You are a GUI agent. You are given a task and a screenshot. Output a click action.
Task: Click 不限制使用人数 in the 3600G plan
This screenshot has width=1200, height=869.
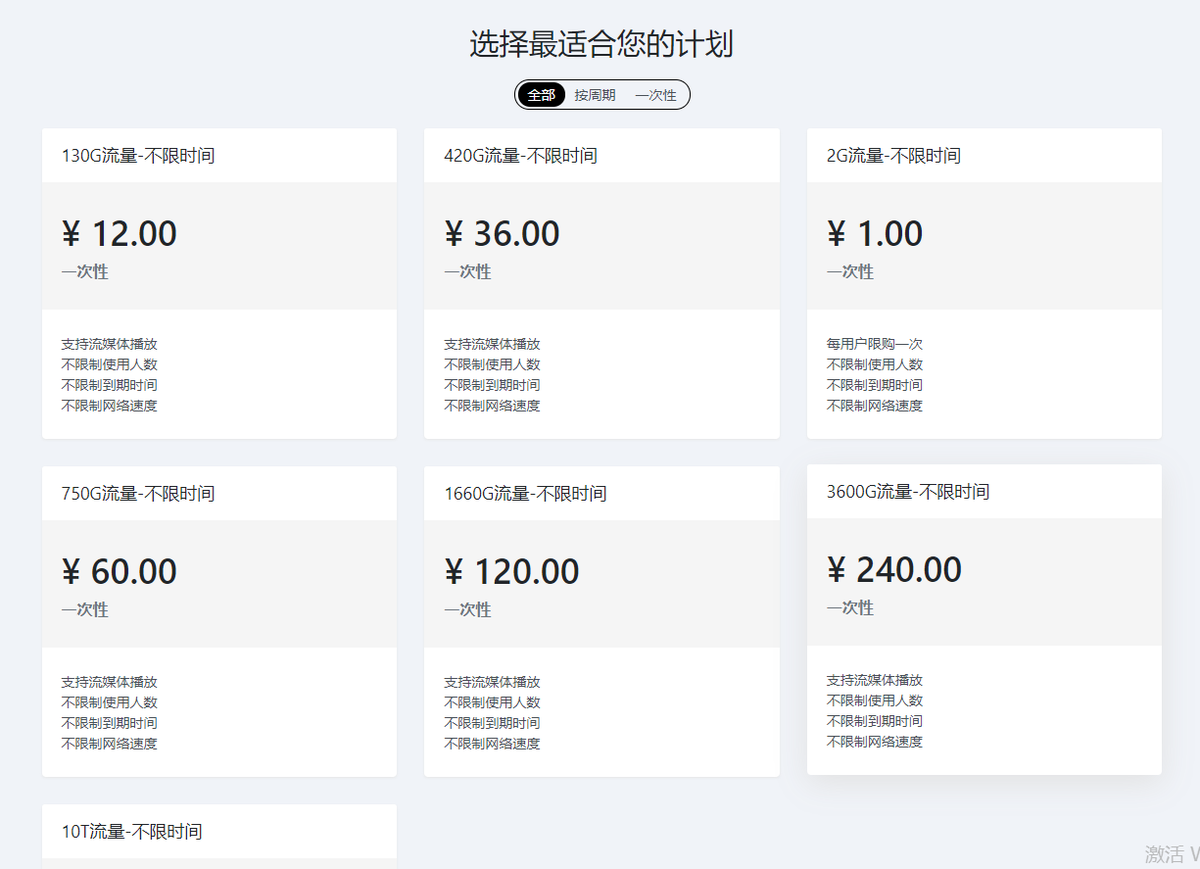pos(875,701)
